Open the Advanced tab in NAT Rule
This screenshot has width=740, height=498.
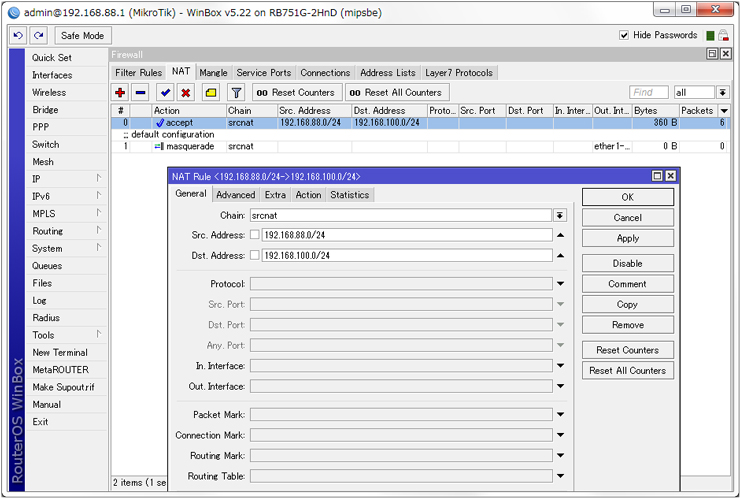pyautogui.click(x=236, y=195)
